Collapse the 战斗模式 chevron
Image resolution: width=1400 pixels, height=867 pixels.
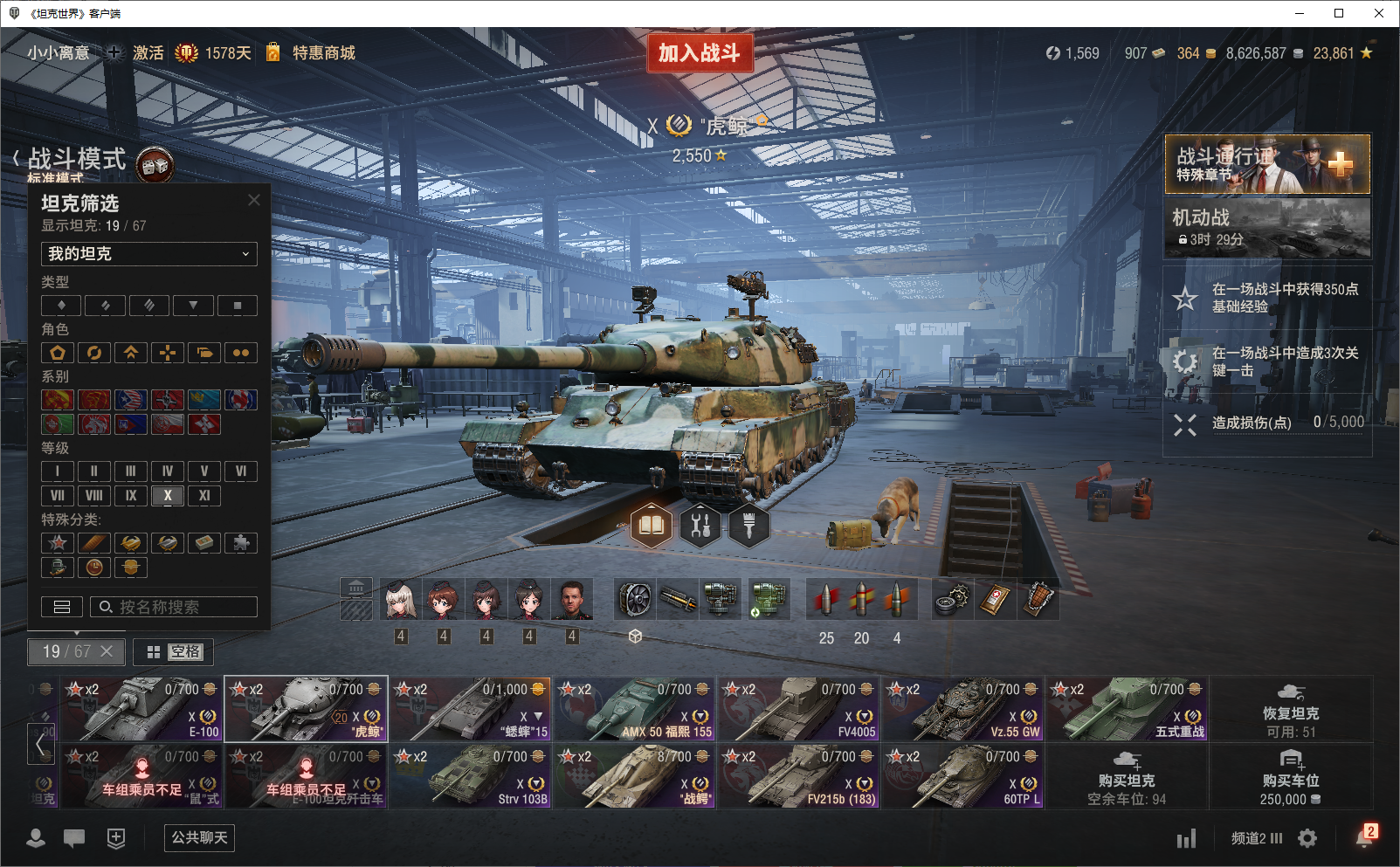17,159
